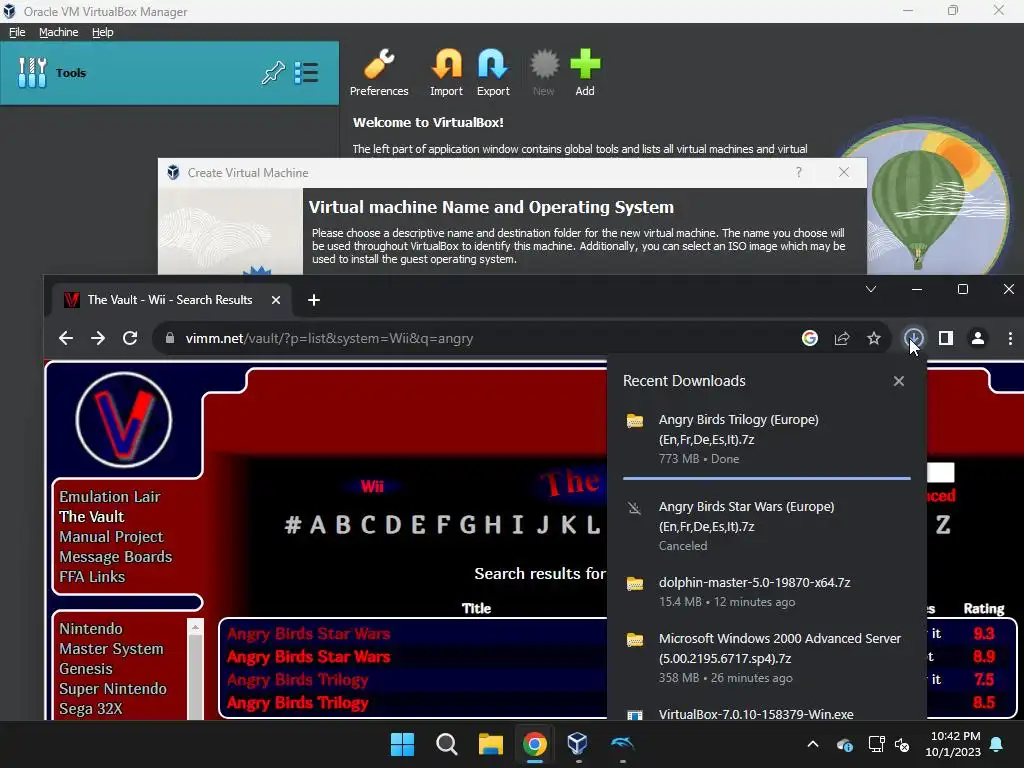Switch to Dolphin emulator in the taskbar
1024x768 pixels.
tap(622, 744)
